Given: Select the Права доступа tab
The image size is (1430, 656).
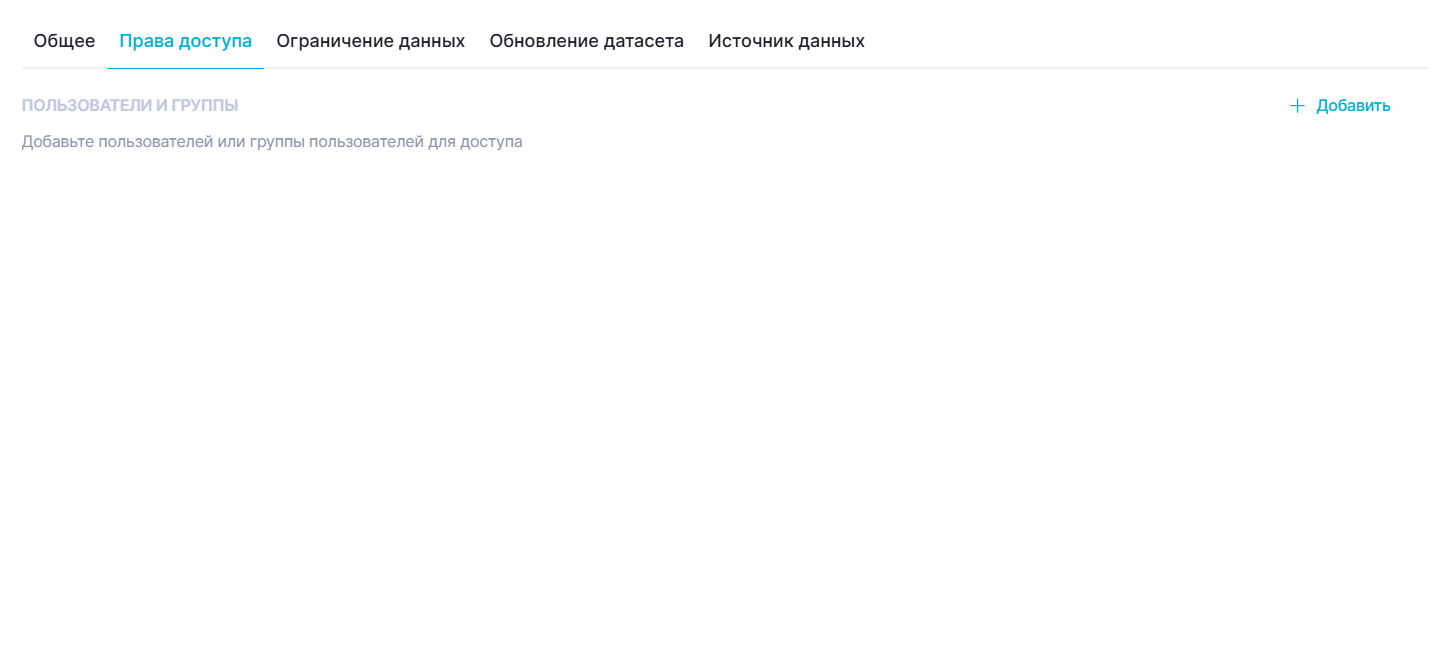Looking at the screenshot, I should (185, 41).
